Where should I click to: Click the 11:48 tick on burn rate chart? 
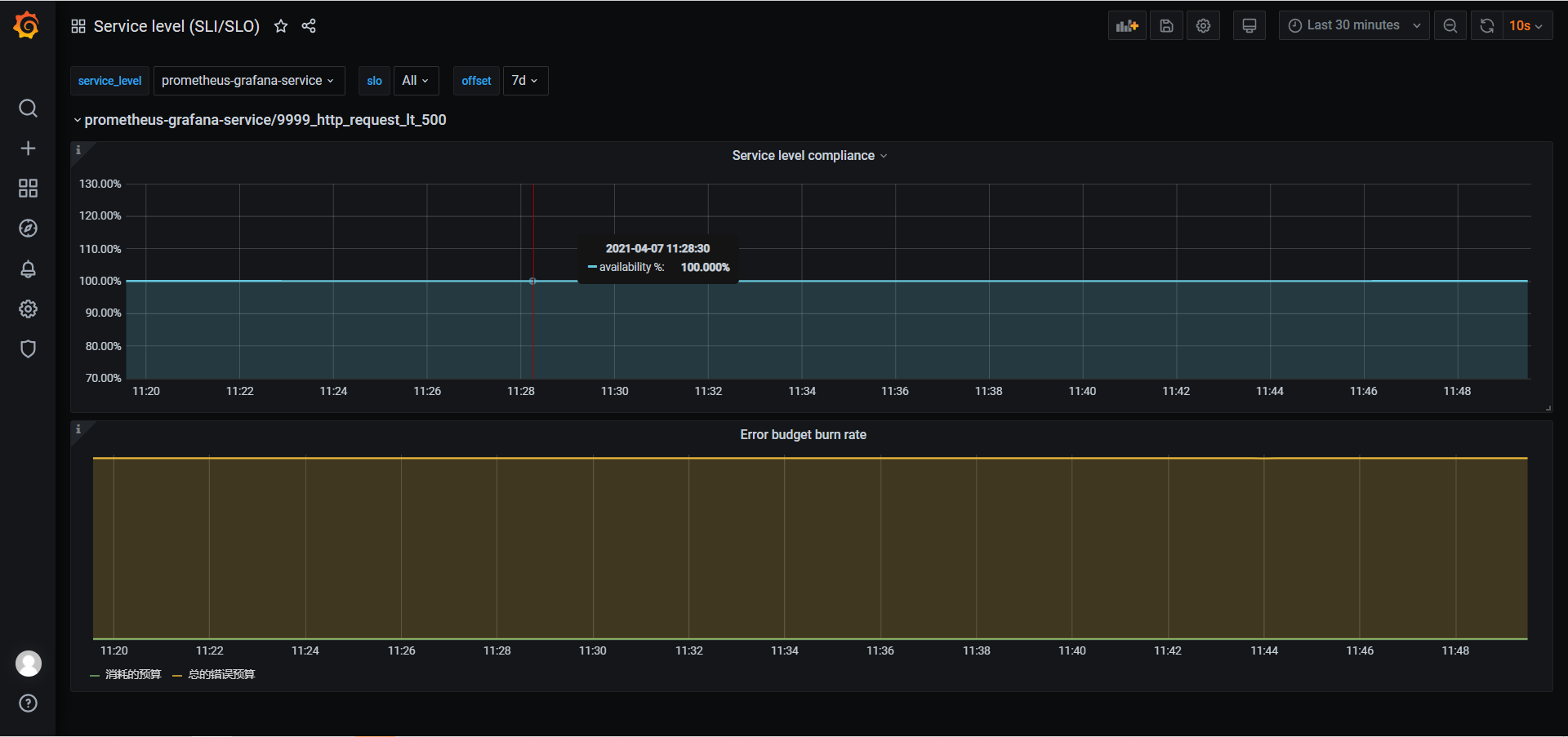tap(1455, 650)
